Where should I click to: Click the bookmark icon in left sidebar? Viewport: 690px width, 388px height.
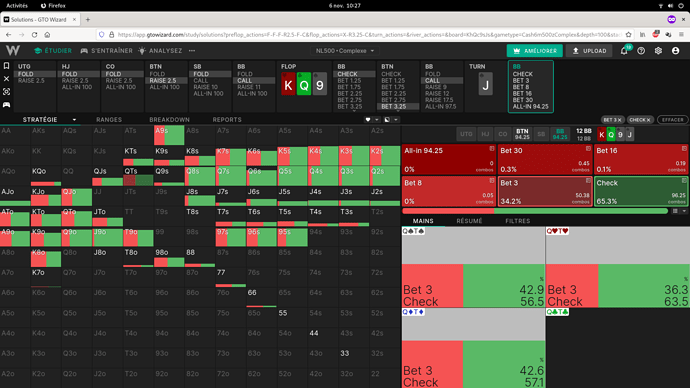click(x=7, y=66)
